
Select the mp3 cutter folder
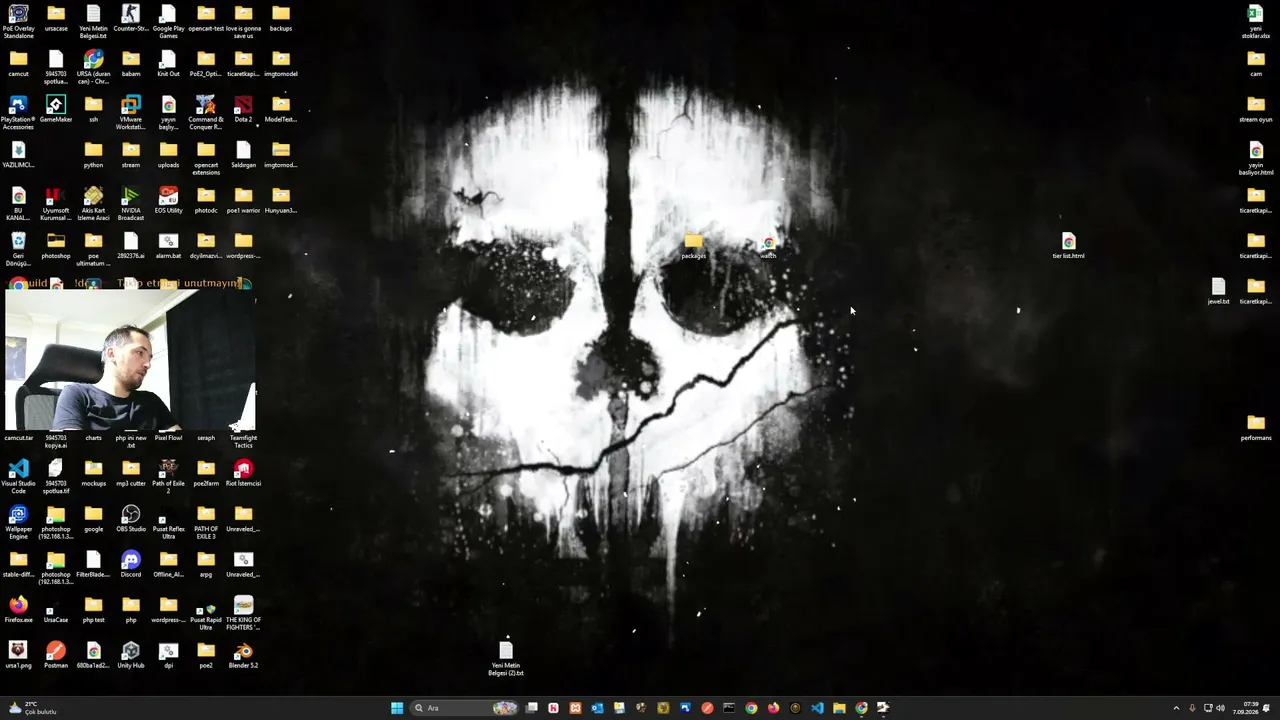(x=131, y=474)
